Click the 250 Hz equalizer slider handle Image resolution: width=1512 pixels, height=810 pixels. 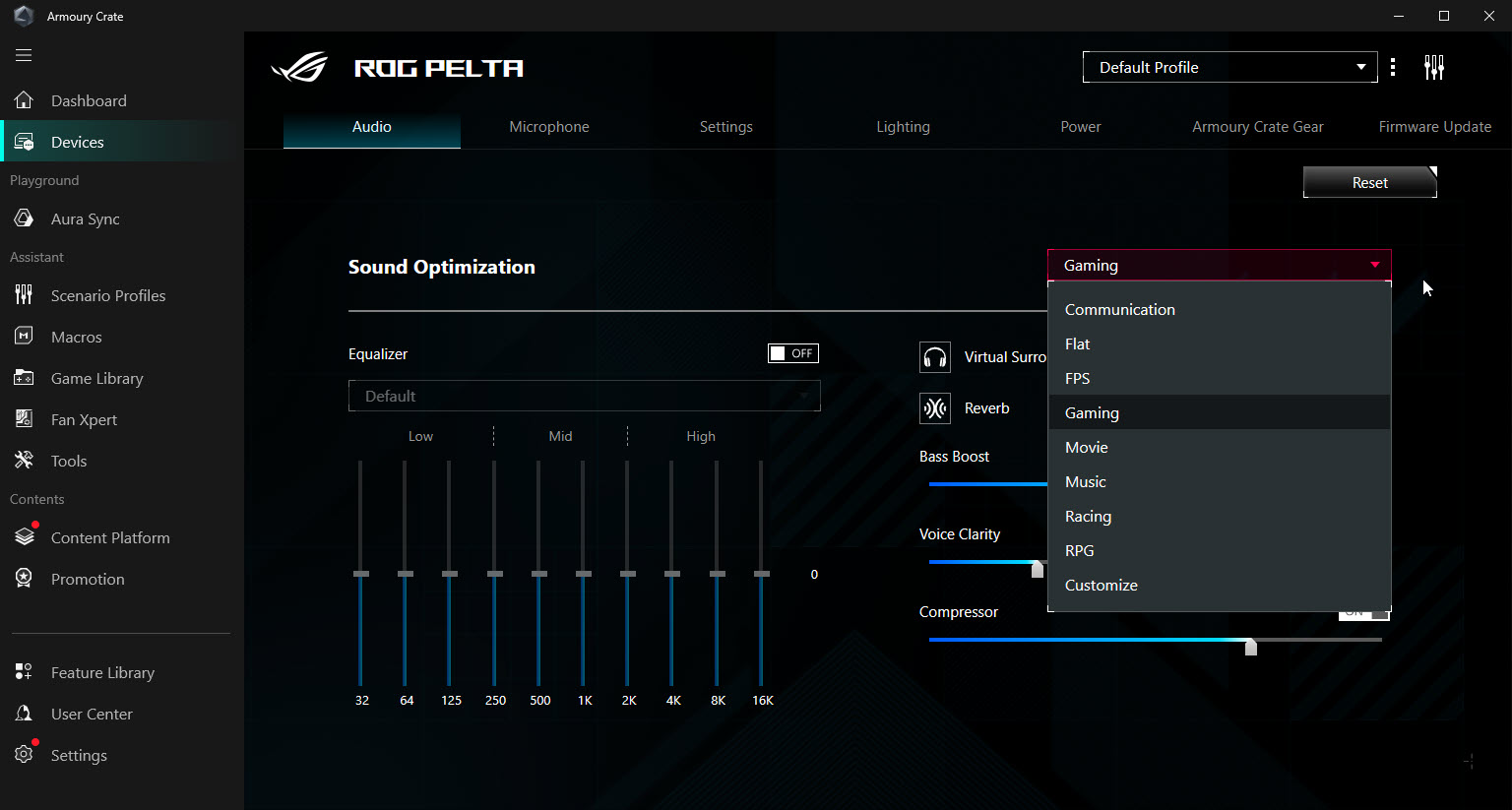pos(495,574)
